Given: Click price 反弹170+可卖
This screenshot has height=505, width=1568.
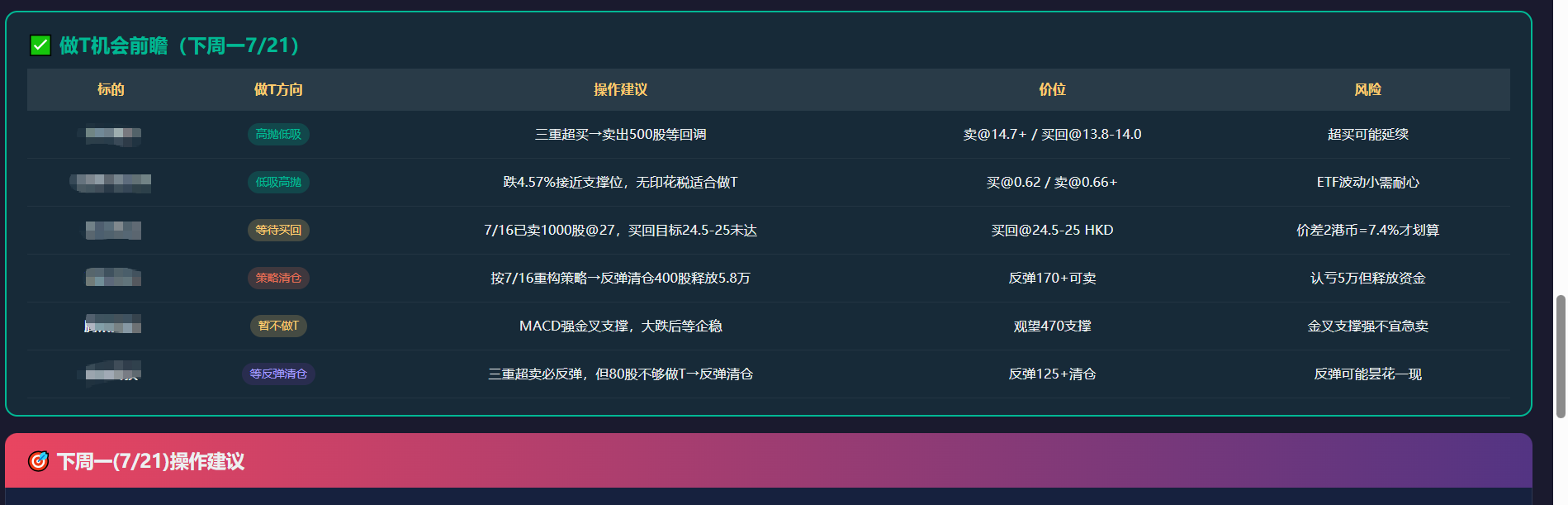Looking at the screenshot, I should (x=1052, y=278).
